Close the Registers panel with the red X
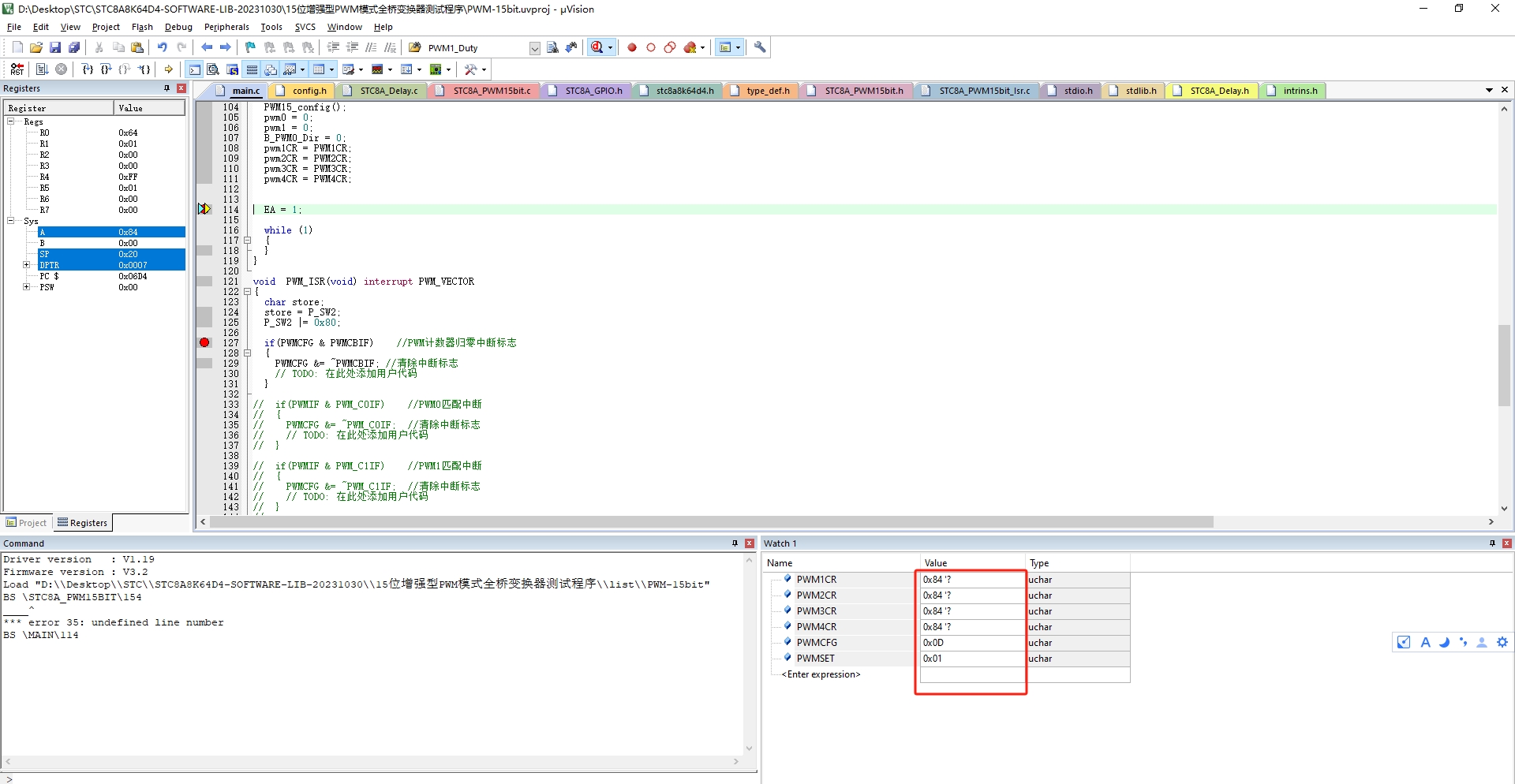The width and height of the screenshot is (1515, 784). point(181,88)
